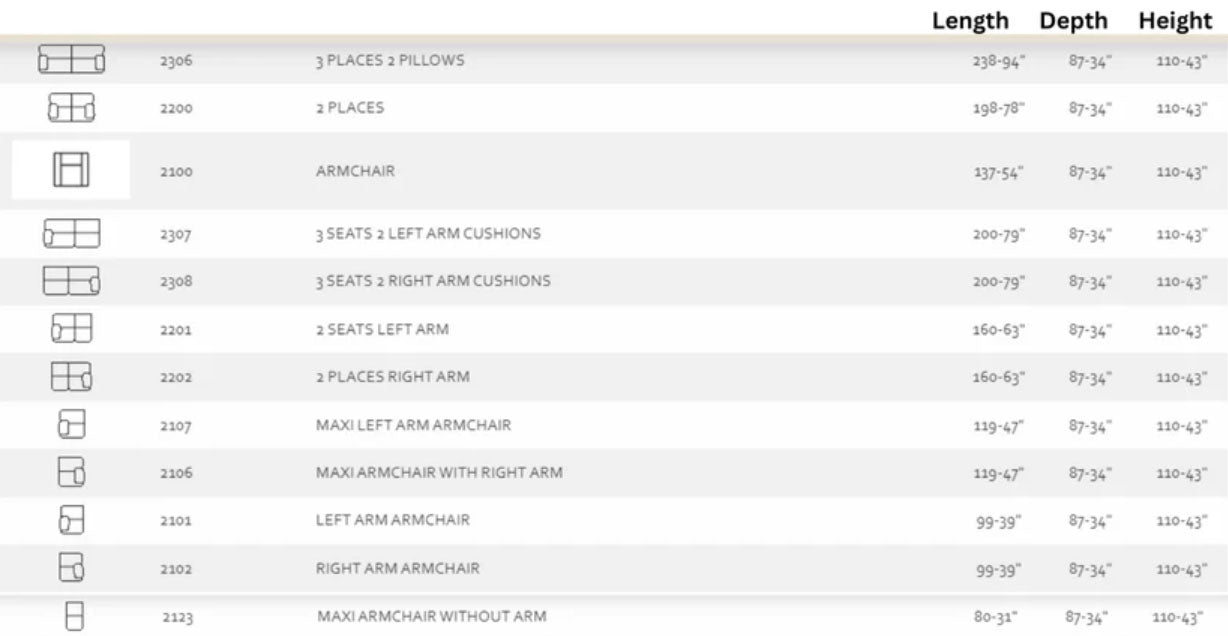Viewport: 1228px width, 636px height.
Task: Click the "3 PLACES 2 PILLOWS" product name
Action: 390,60
